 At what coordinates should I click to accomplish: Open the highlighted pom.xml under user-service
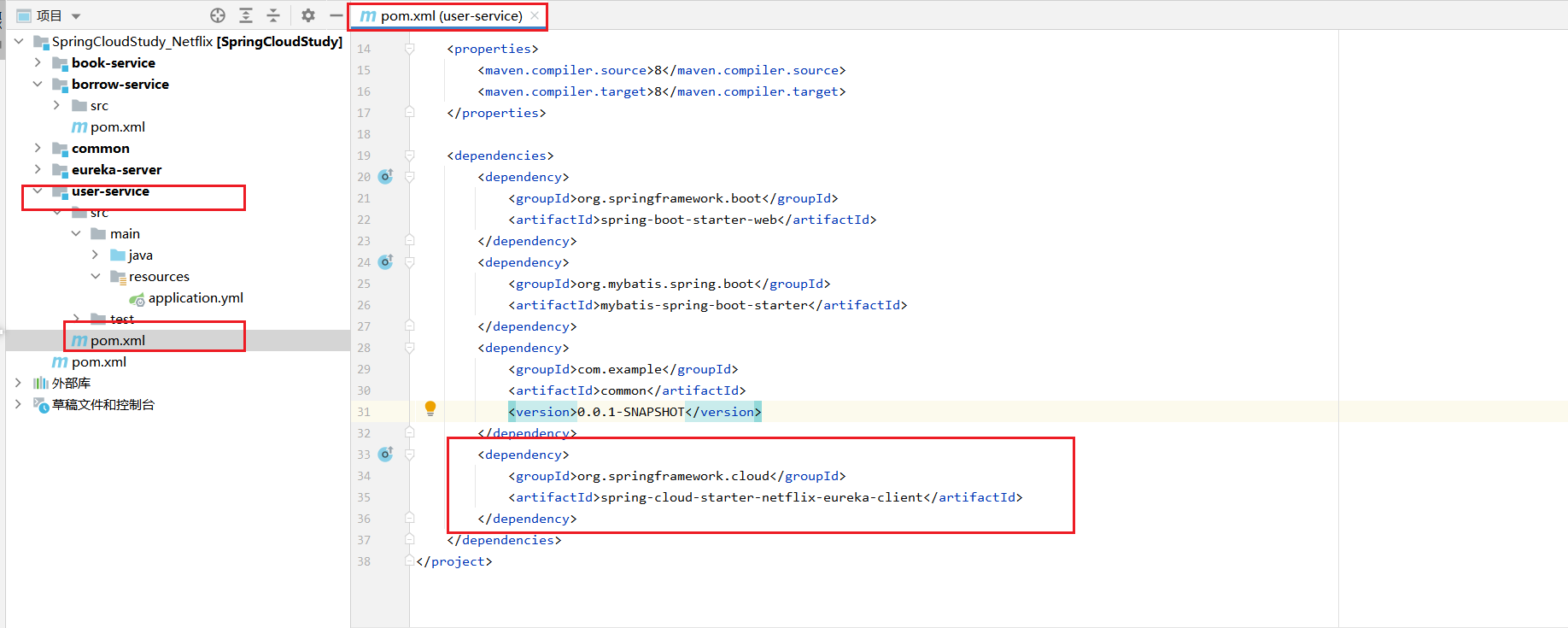click(118, 340)
